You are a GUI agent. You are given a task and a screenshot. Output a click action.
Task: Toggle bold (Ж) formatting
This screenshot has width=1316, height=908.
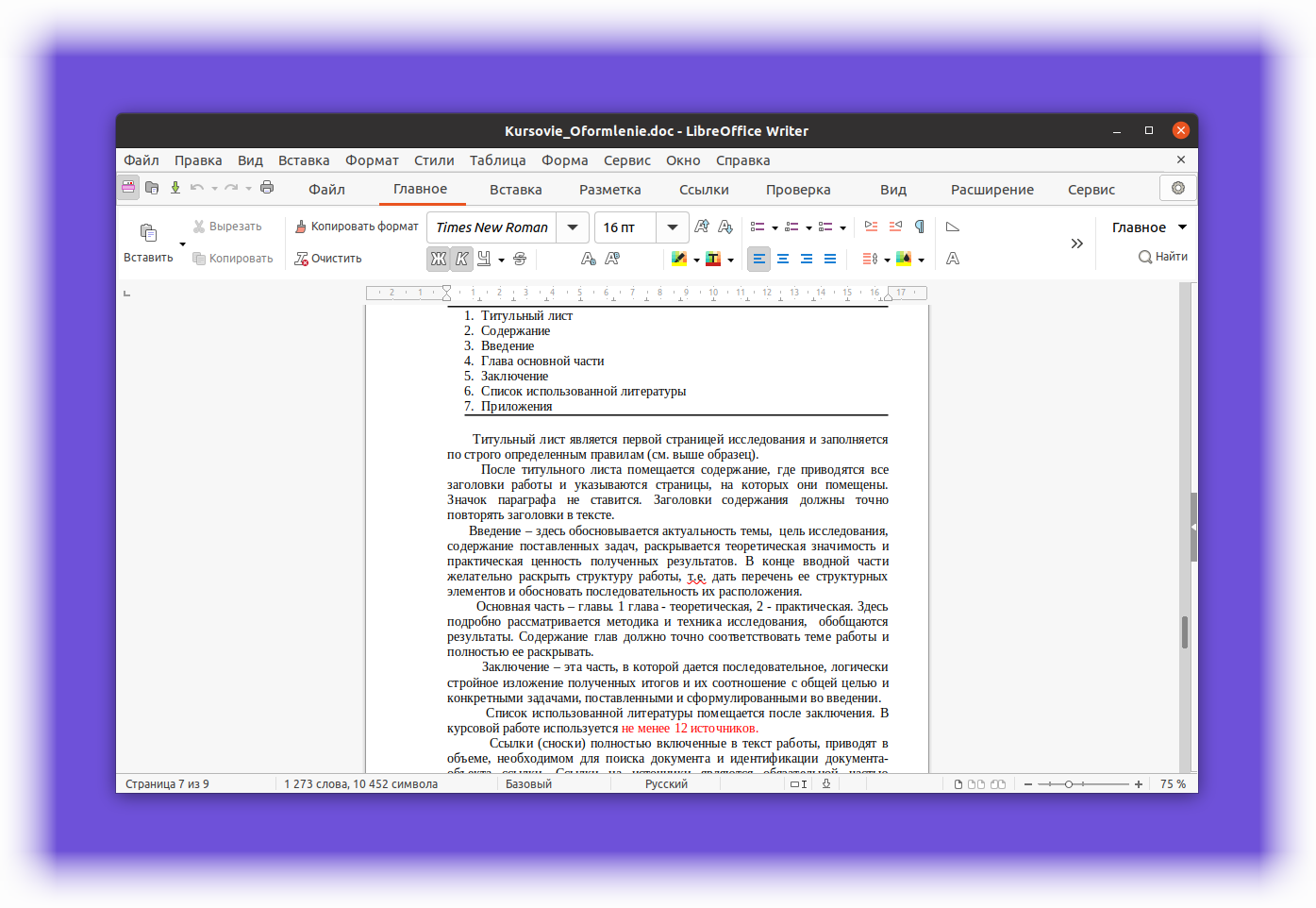click(x=439, y=259)
